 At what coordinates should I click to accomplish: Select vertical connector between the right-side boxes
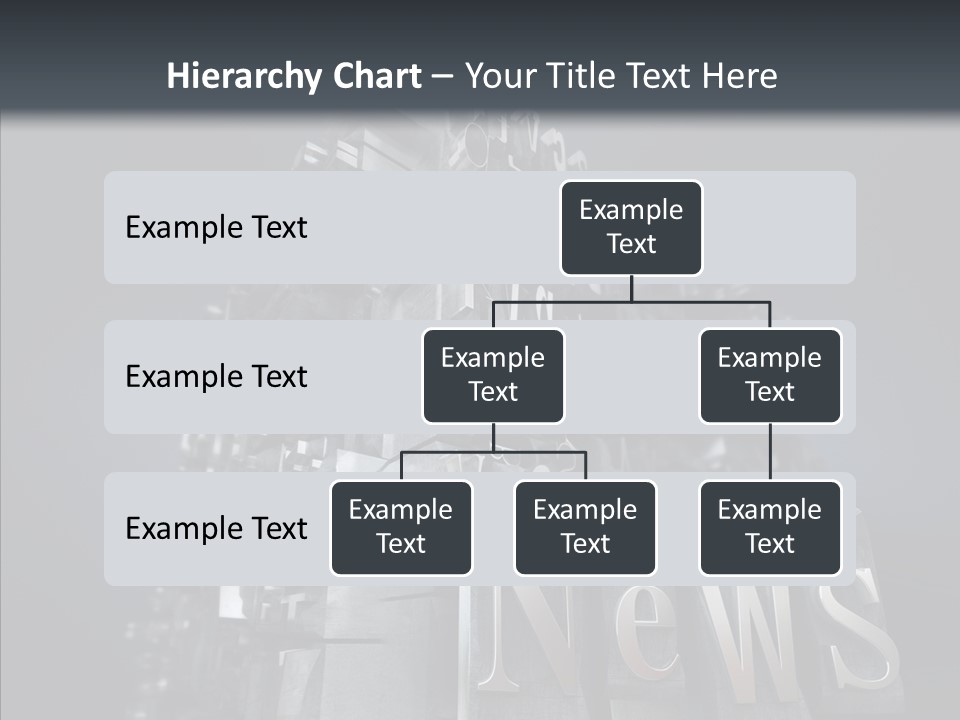pyautogui.click(x=770, y=452)
